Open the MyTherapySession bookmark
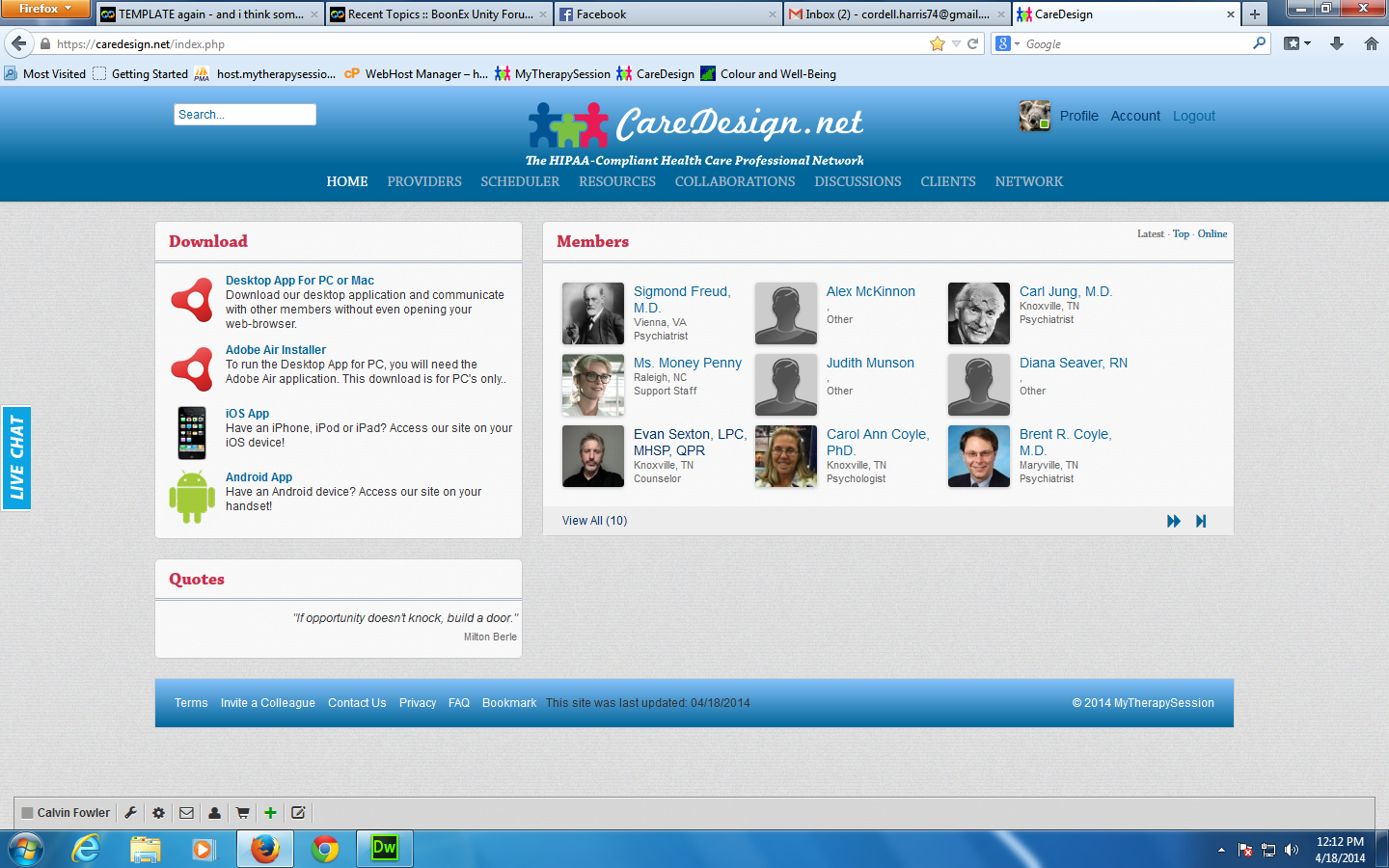The width and height of the screenshot is (1389, 868). pos(553,73)
